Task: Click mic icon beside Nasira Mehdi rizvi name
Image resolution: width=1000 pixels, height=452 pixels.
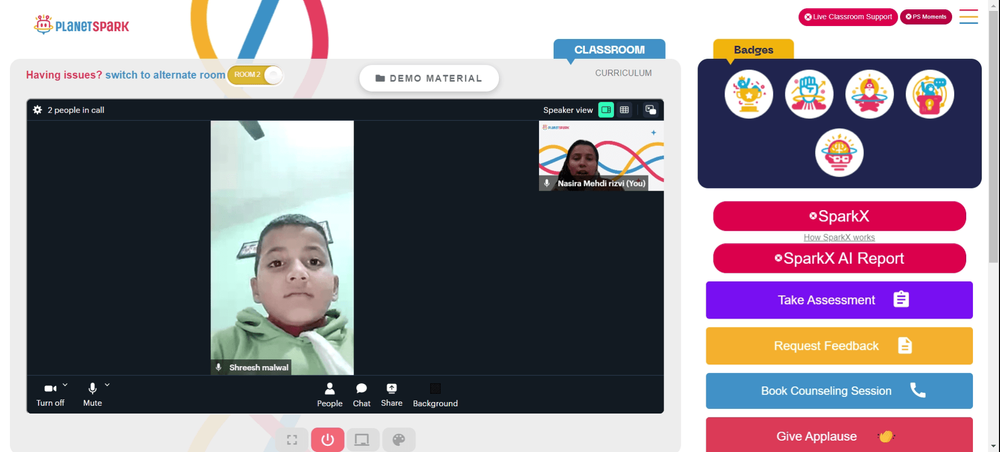Action: tap(547, 183)
